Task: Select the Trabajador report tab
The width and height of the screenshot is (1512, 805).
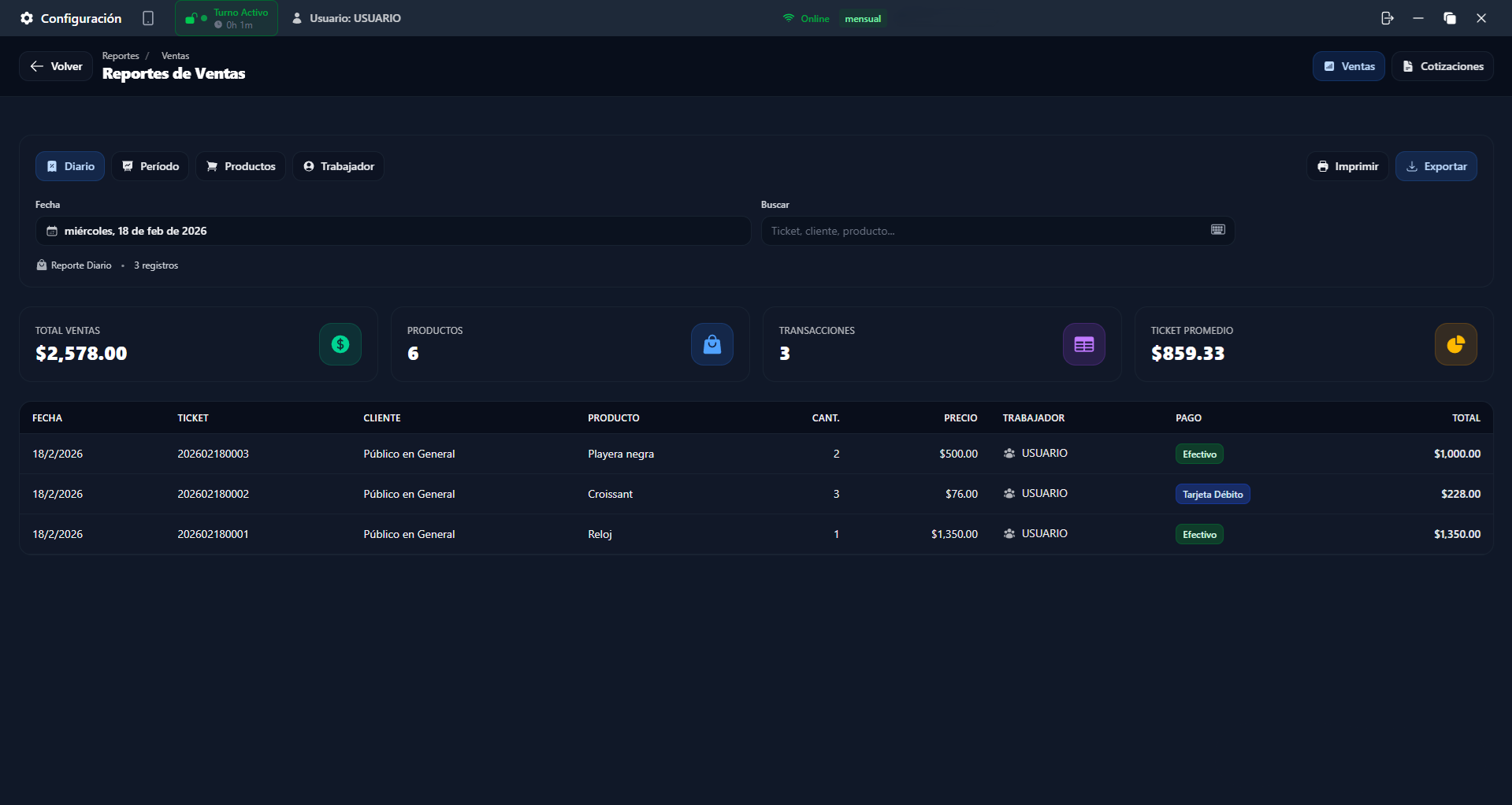Action: coord(339,166)
